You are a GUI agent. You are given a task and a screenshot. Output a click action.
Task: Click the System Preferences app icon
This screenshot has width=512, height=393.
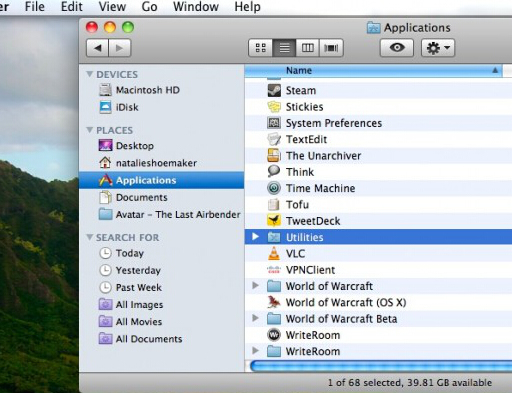click(x=274, y=123)
